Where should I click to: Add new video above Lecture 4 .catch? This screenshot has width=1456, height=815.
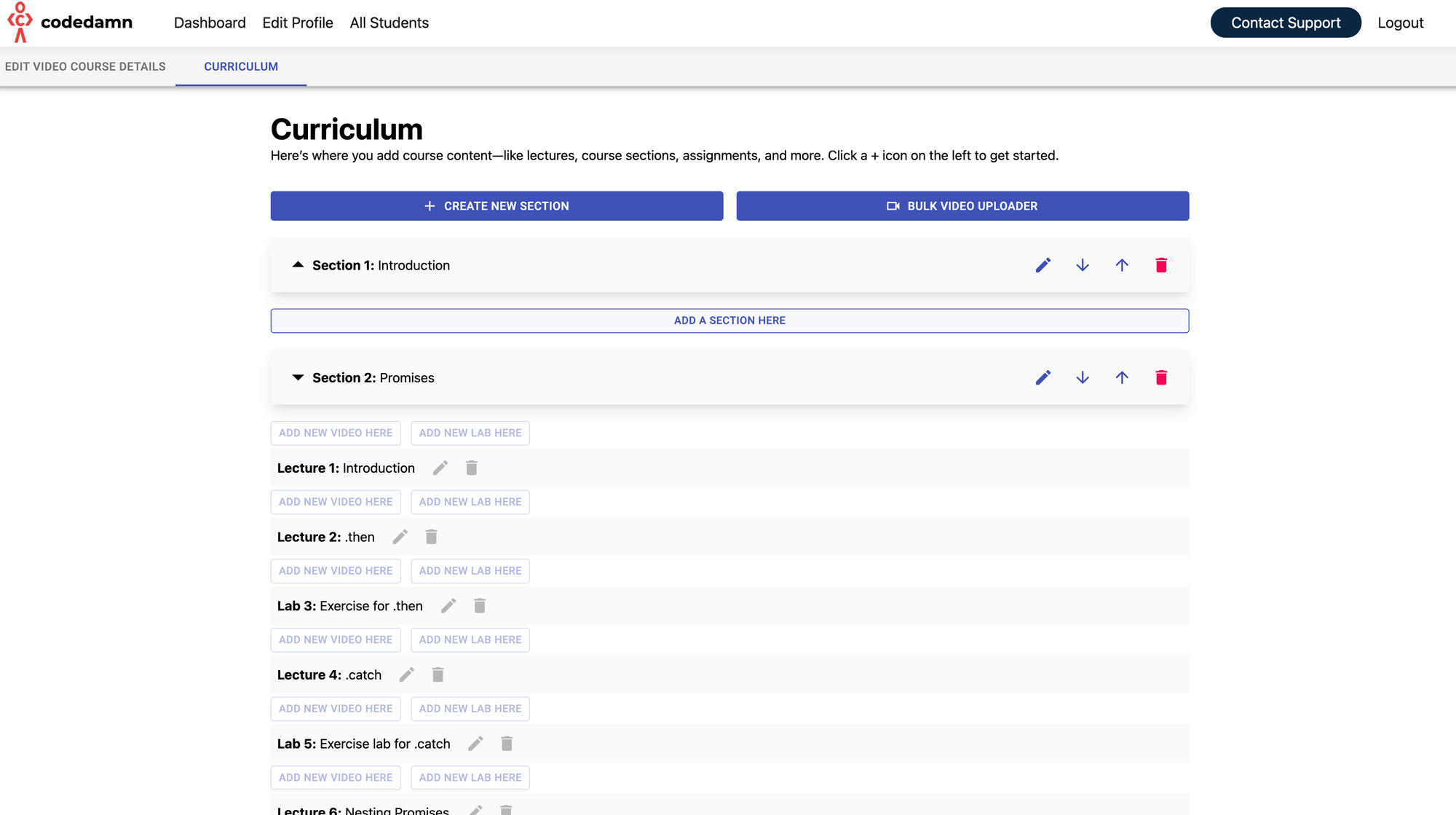click(x=336, y=639)
